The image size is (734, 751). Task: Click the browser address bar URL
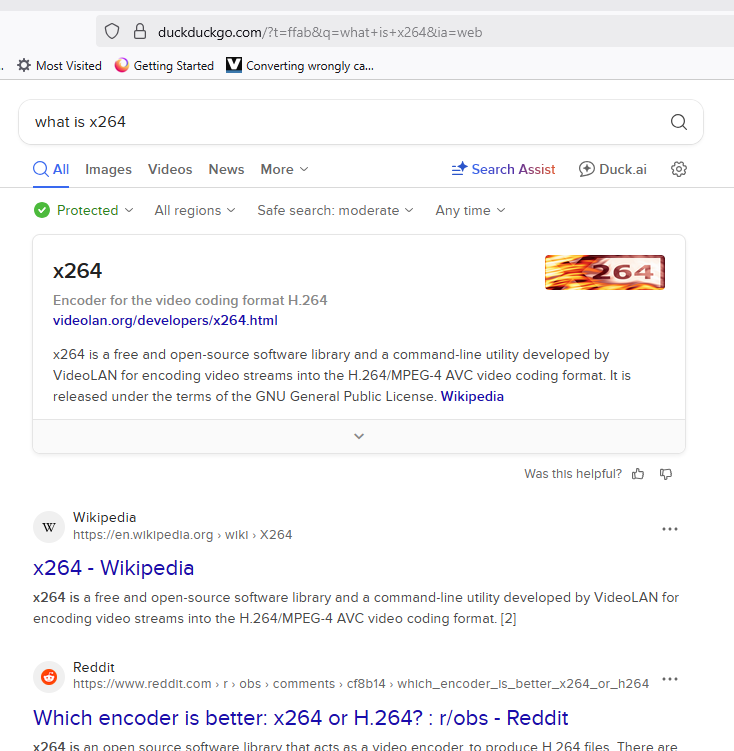click(320, 32)
